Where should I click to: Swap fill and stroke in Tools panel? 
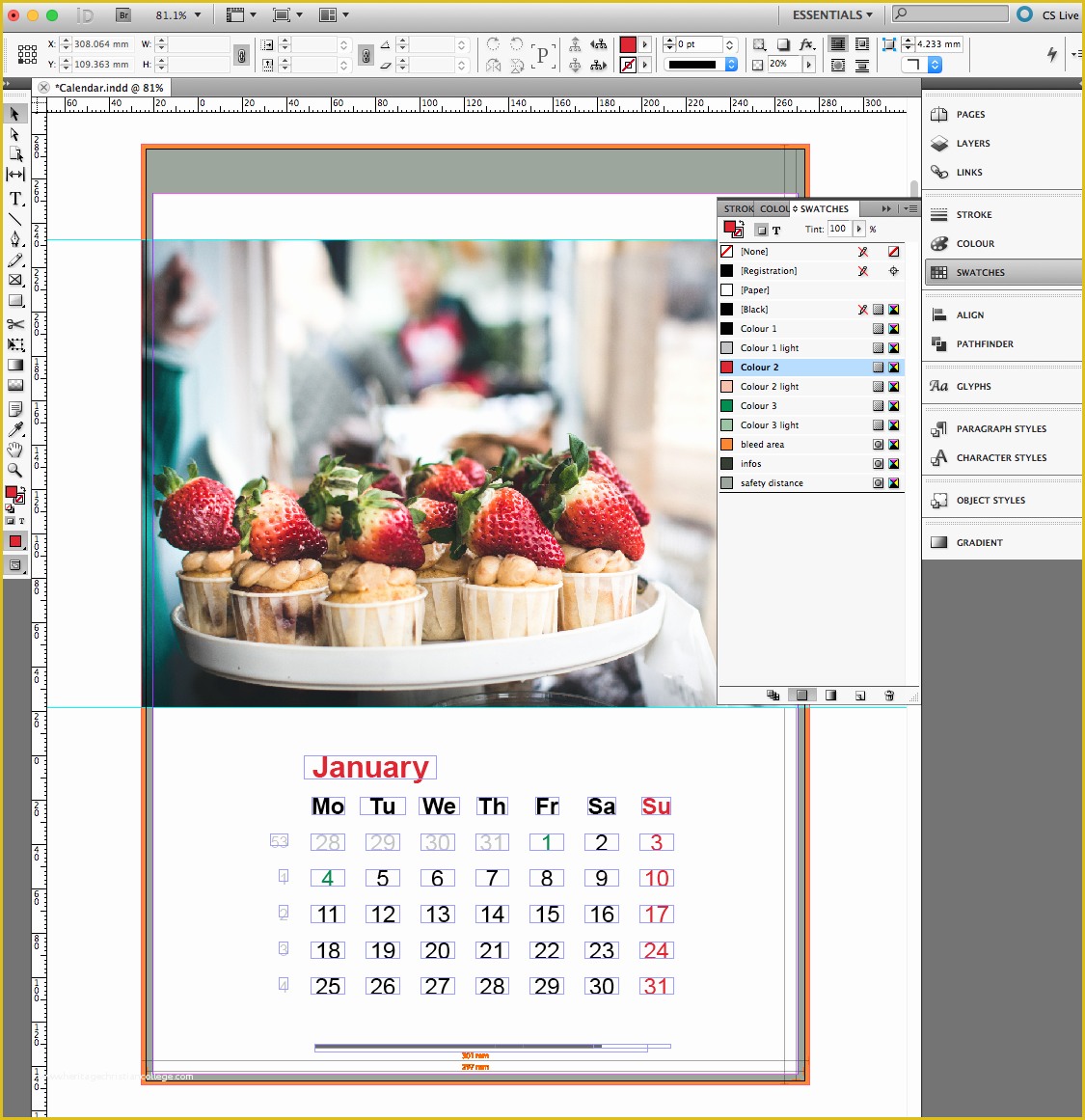coord(21,489)
